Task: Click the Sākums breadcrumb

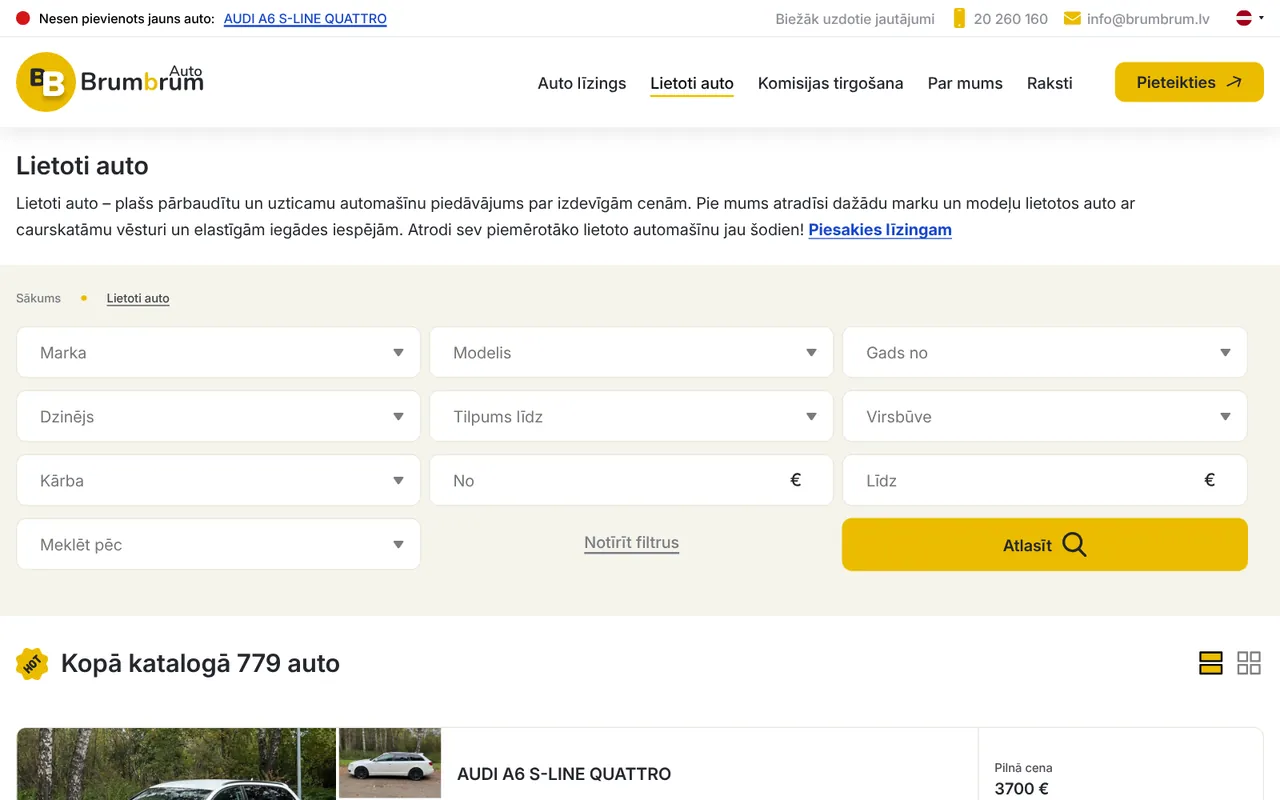Action: pos(38,298)
